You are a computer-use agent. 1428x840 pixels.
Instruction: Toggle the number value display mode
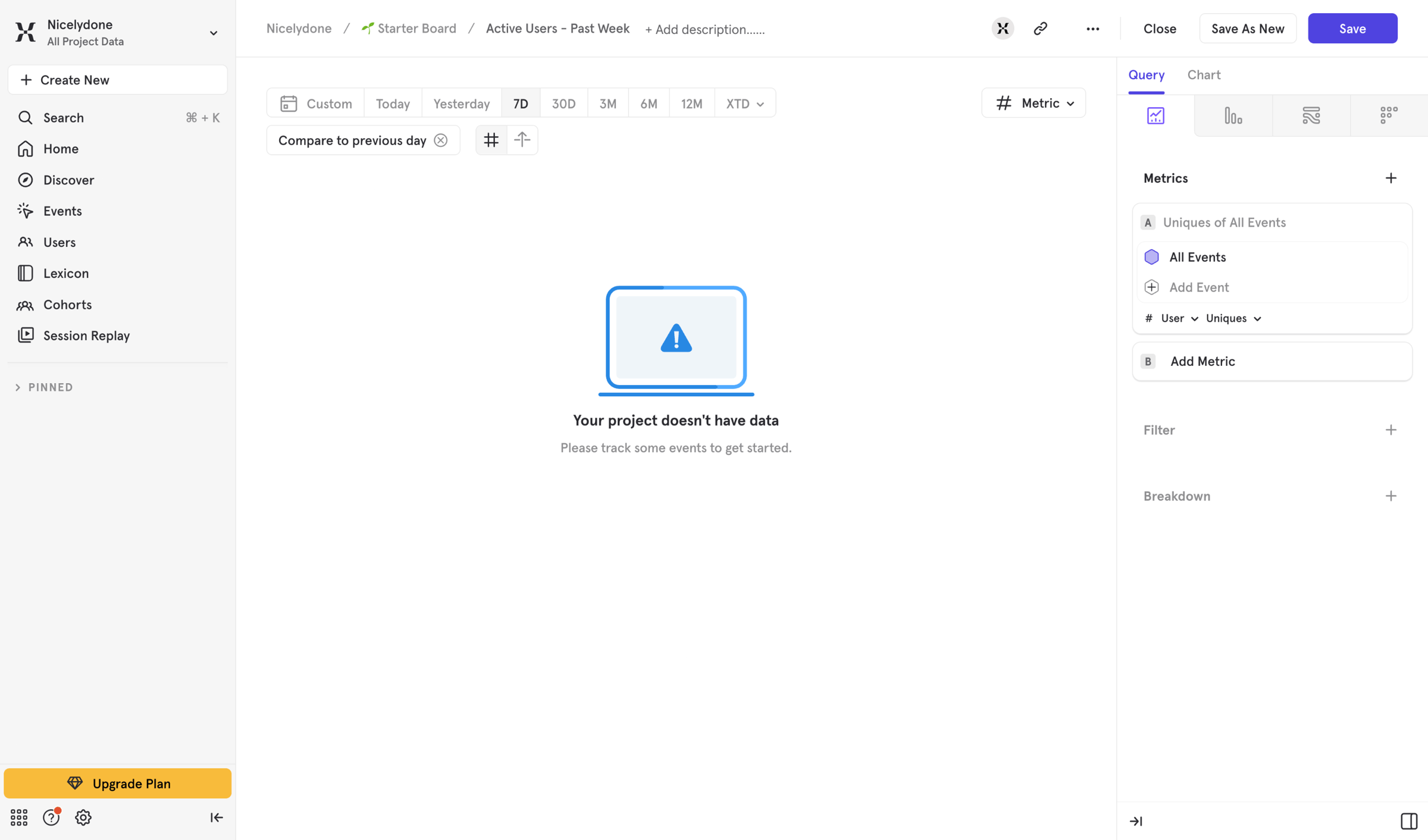point(491,140)
